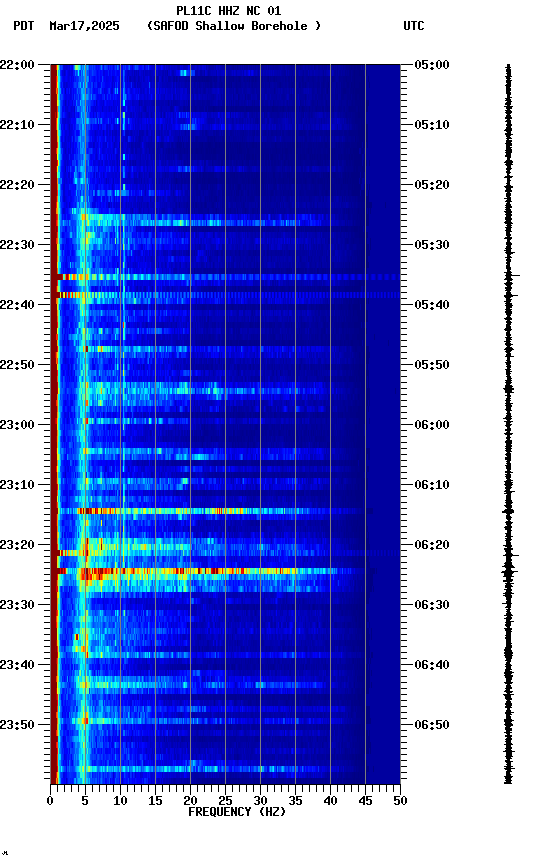The height and width of the screenshot is (864, 552).
Task: Click the 05:20 UTC time label
Action: pyautogui.click(x=432, y=185)
